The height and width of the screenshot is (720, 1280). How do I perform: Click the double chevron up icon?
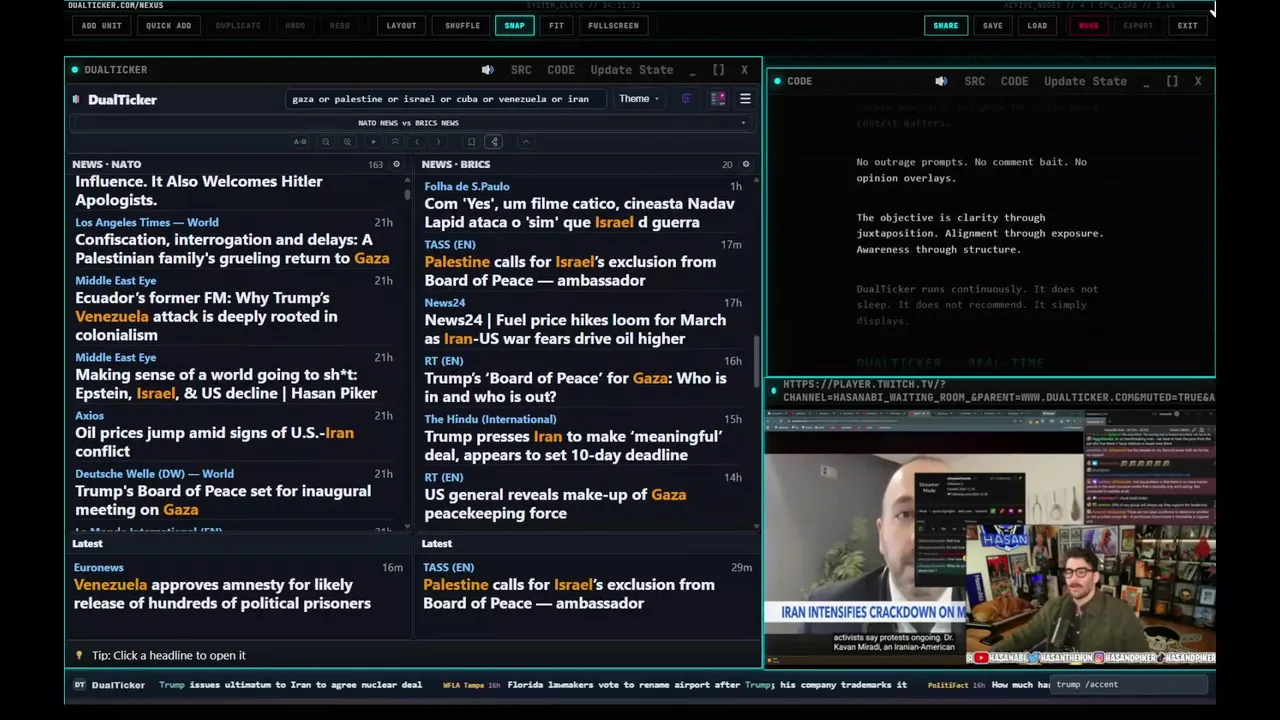click(x=395, y=142)
